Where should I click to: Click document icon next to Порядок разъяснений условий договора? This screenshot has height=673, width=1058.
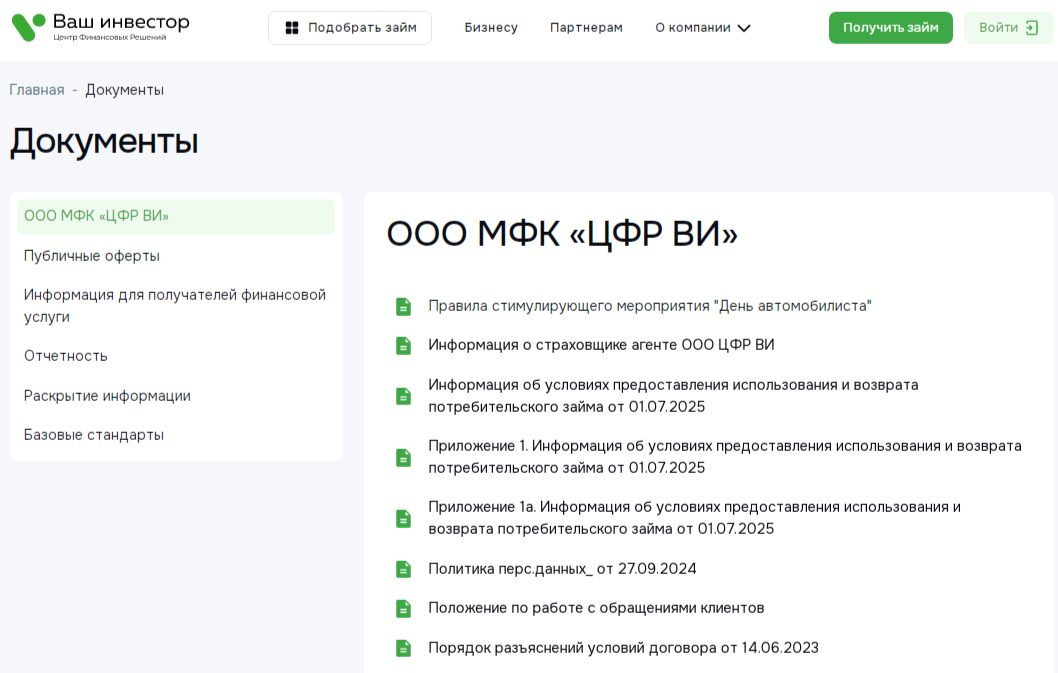point(403,647)
